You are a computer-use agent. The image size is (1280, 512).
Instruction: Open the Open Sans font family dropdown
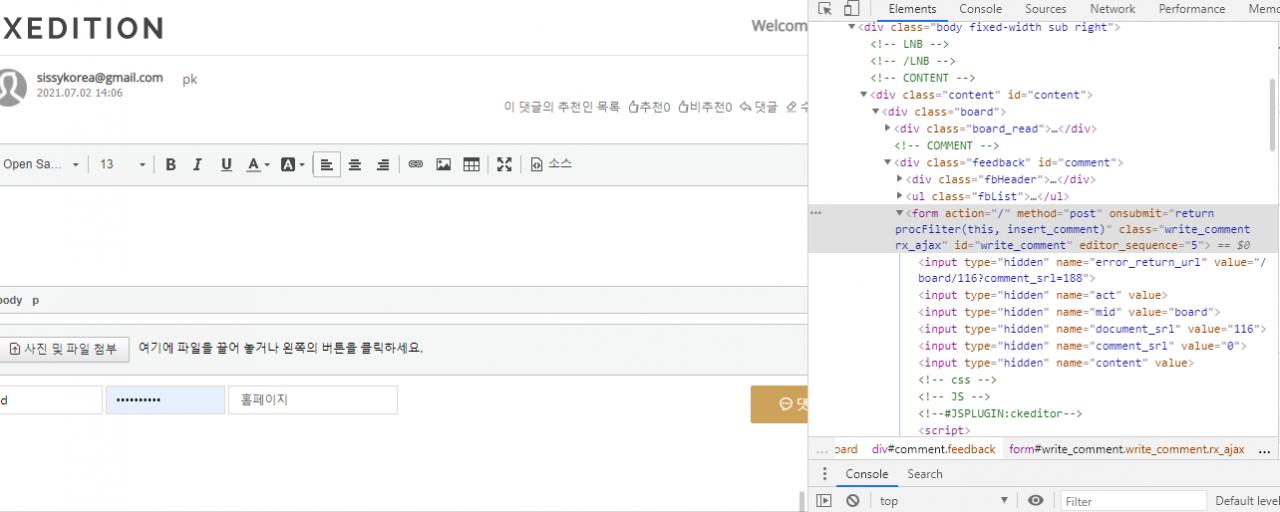pyautogui.click(x=40, y=165)
